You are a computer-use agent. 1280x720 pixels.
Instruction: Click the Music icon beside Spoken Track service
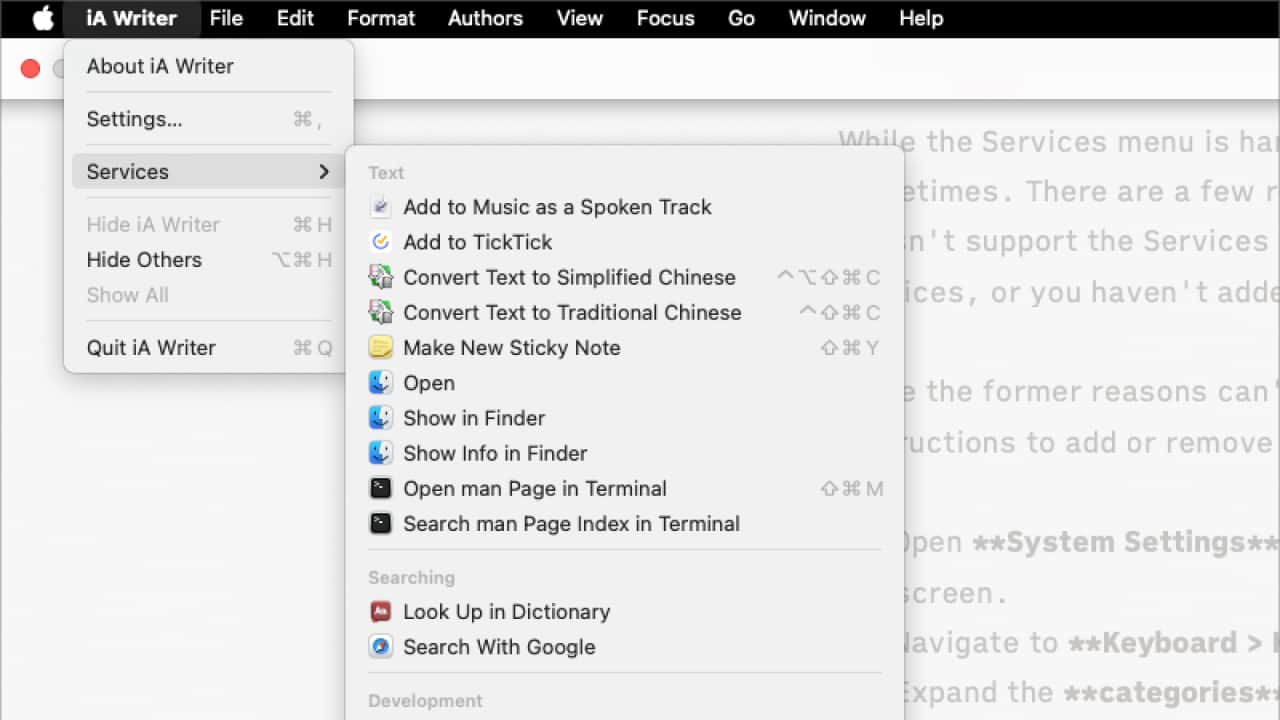pos(380,206)
